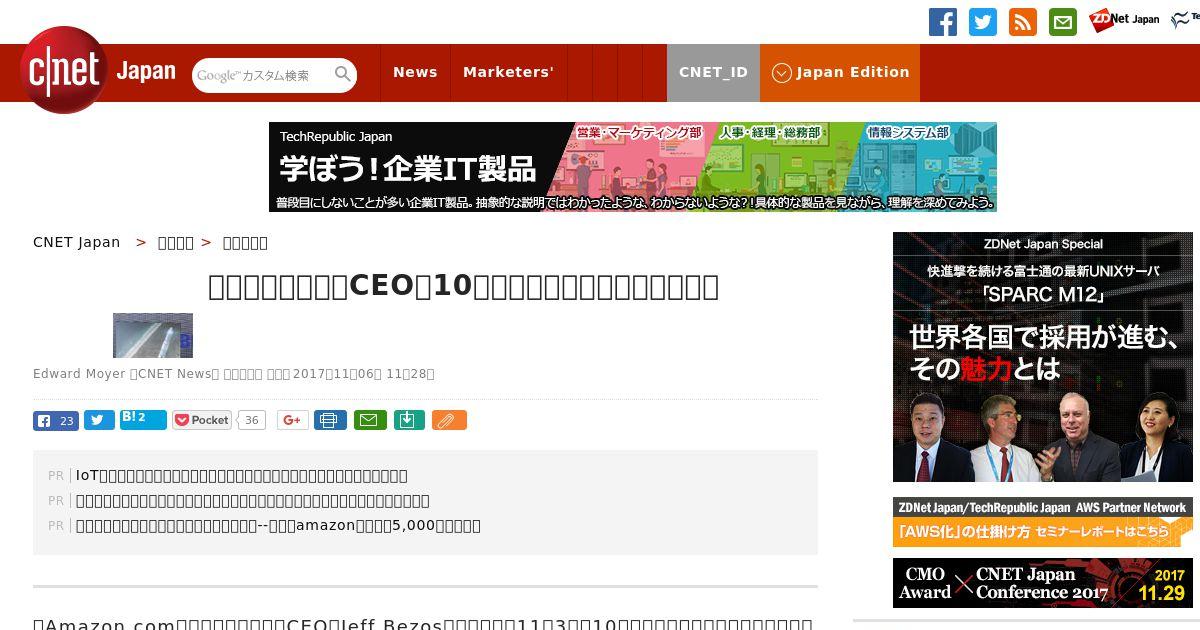Click the teal download/save article icon
Viewport: 1200px width, 630px height.
coord(407,420)
